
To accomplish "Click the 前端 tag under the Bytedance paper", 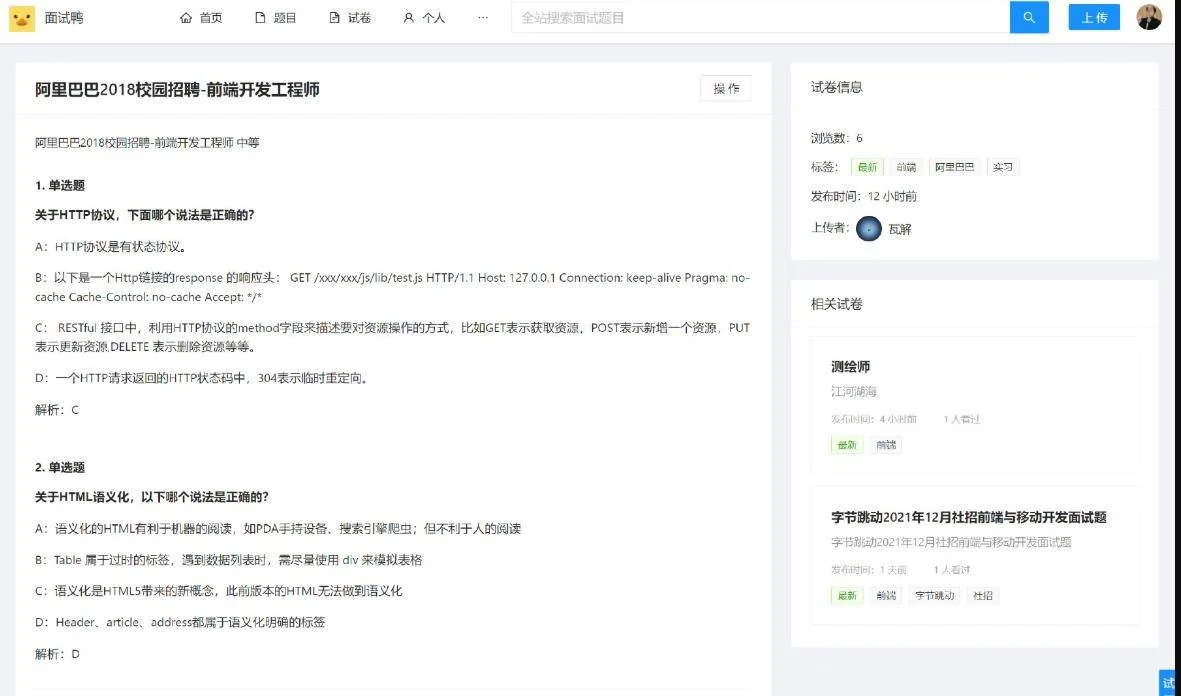I will click(x=884, y=595).
